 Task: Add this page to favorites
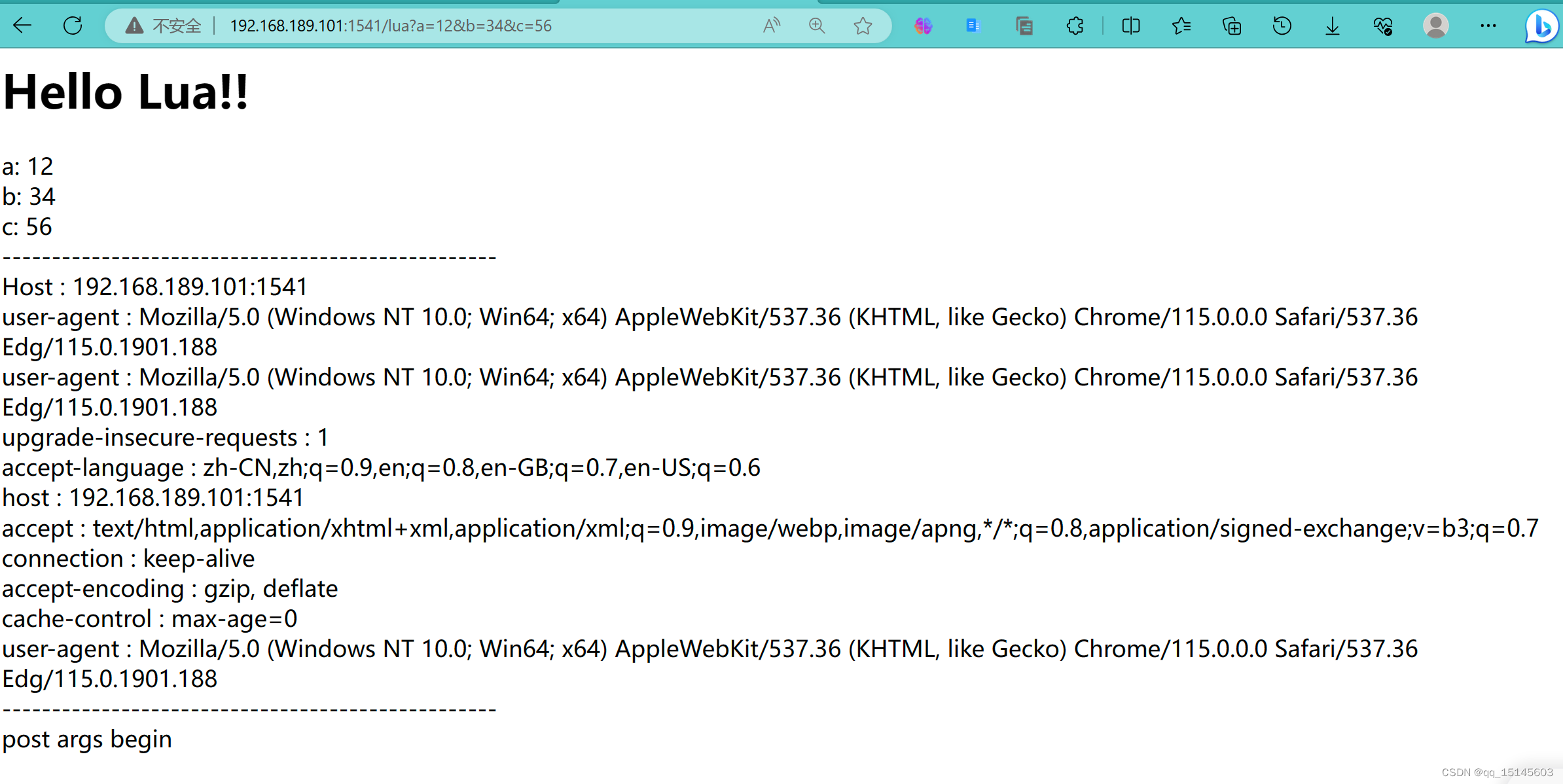pyautogui.click(x=863, y=26)
